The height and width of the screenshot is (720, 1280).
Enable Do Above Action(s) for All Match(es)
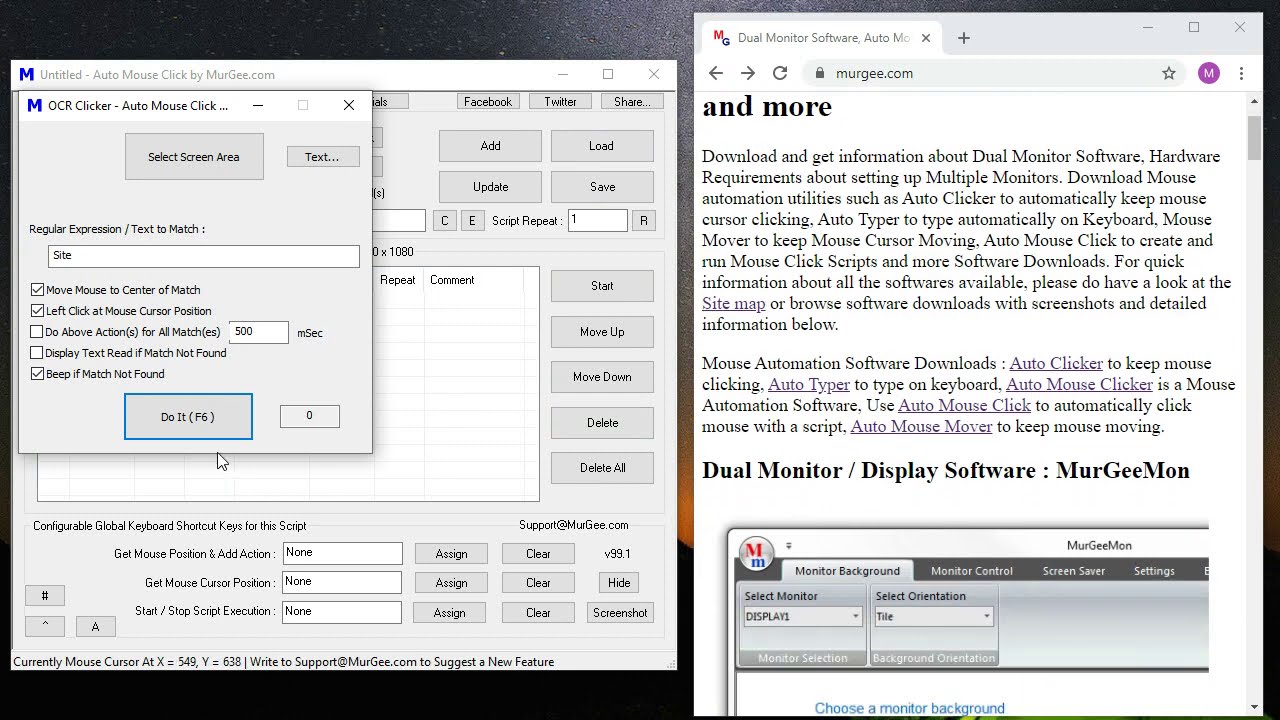coord(37,332)
